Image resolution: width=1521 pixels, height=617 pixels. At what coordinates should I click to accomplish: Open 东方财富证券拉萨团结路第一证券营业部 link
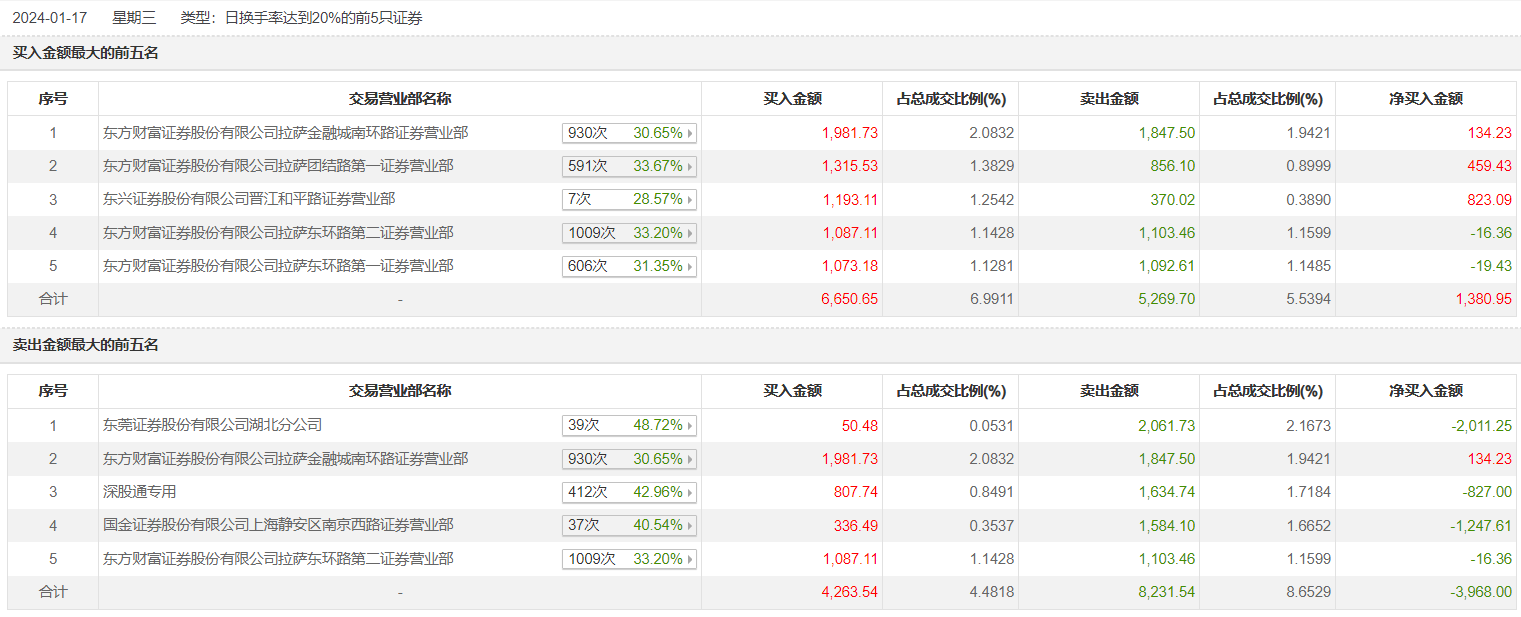tap(278, 166)
